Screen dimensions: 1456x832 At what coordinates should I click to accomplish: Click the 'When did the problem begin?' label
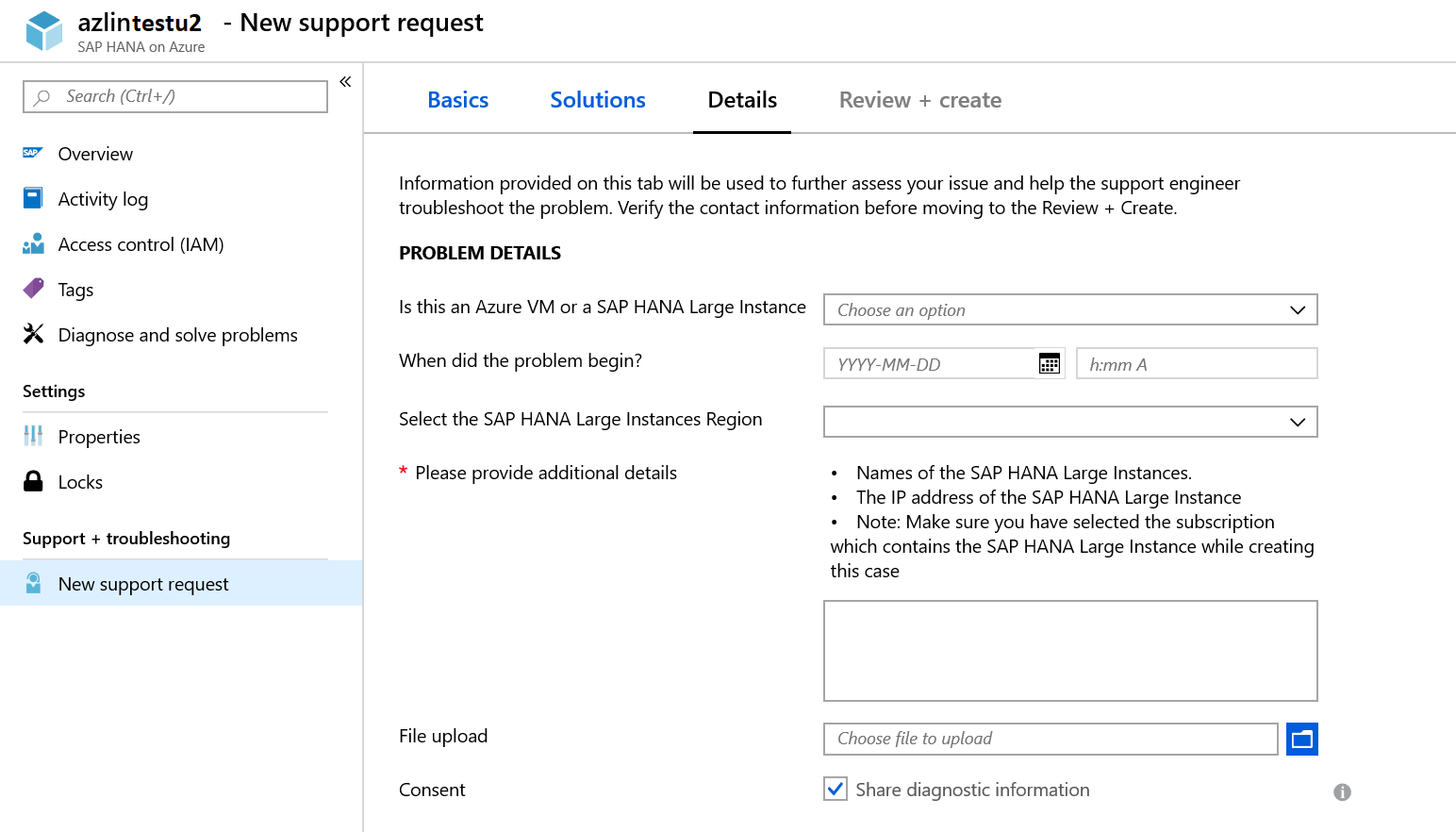[521, 360]
